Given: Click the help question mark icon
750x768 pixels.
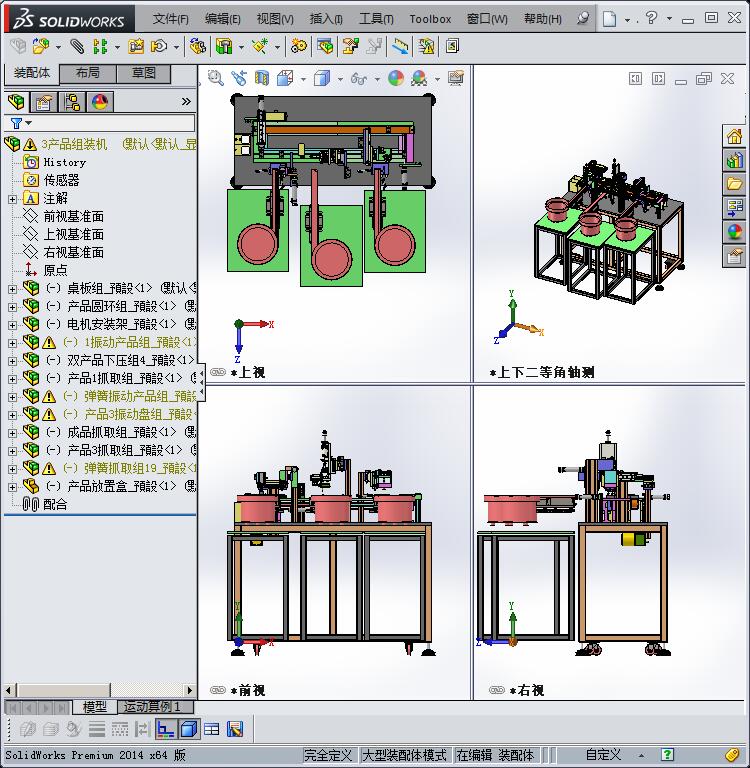Looking at the screenshot, I should 651,19.
